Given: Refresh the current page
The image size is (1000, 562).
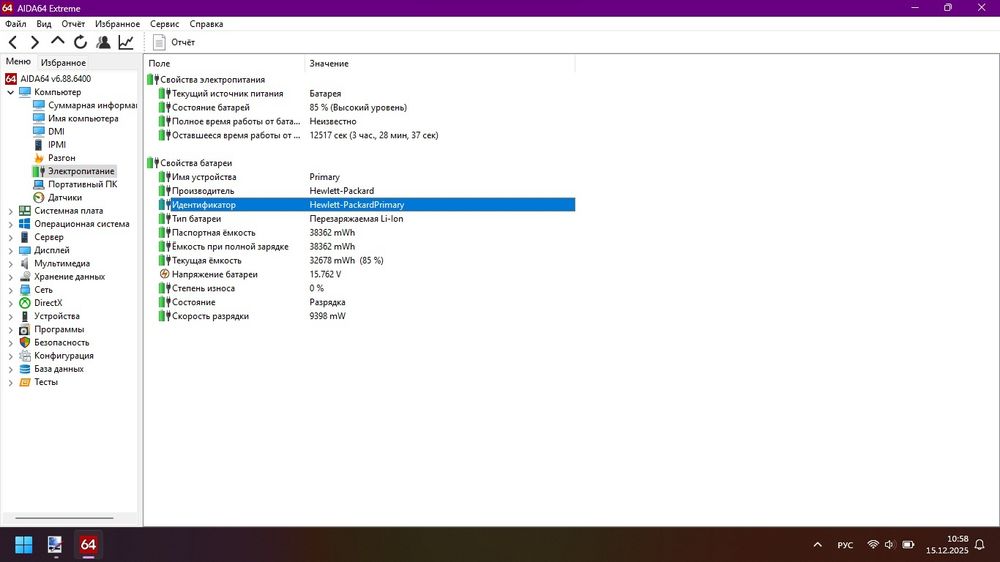Looking at the screenshot, I should 80,42.
